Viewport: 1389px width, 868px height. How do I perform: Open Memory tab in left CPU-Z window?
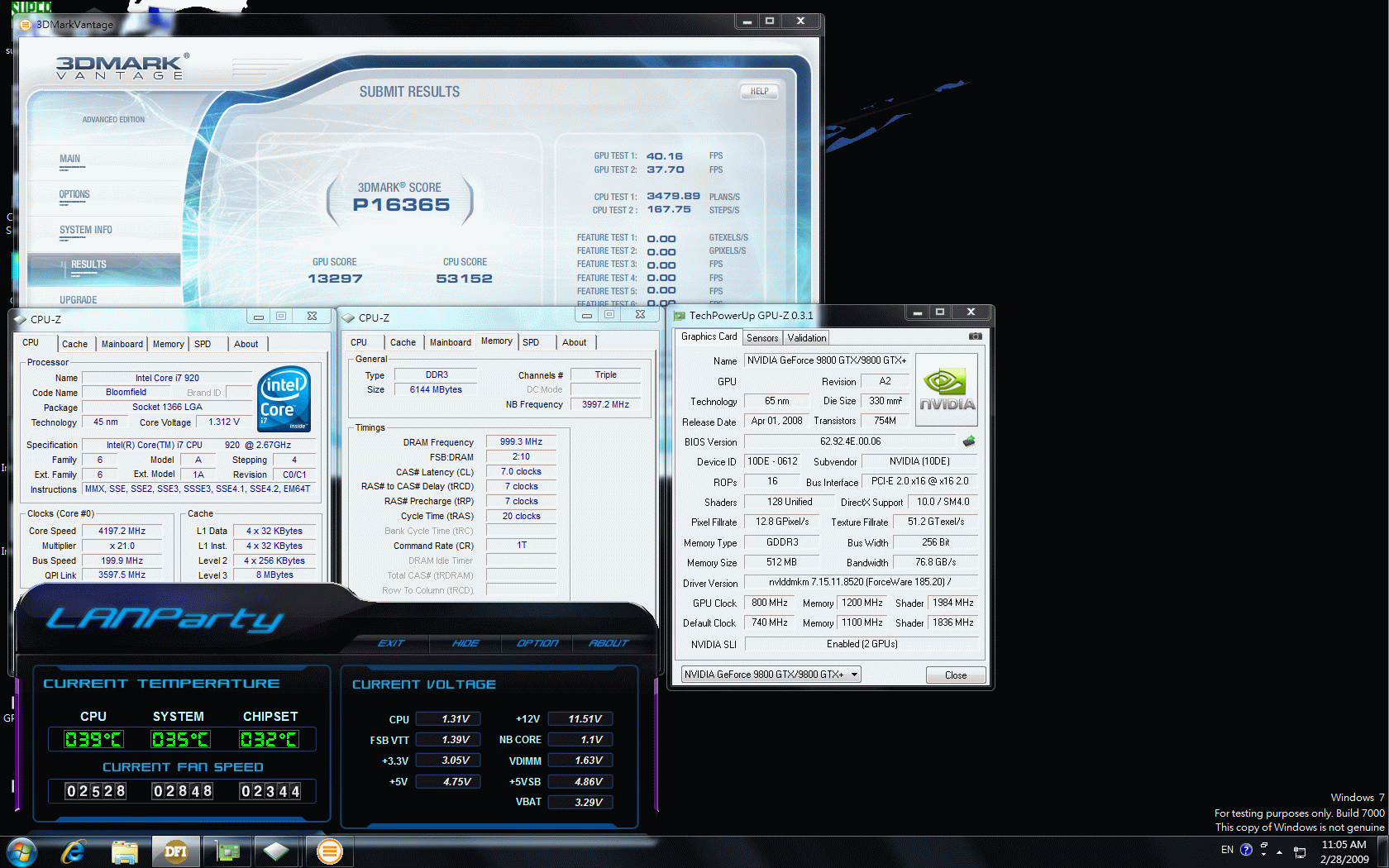[x=169, y=344]
